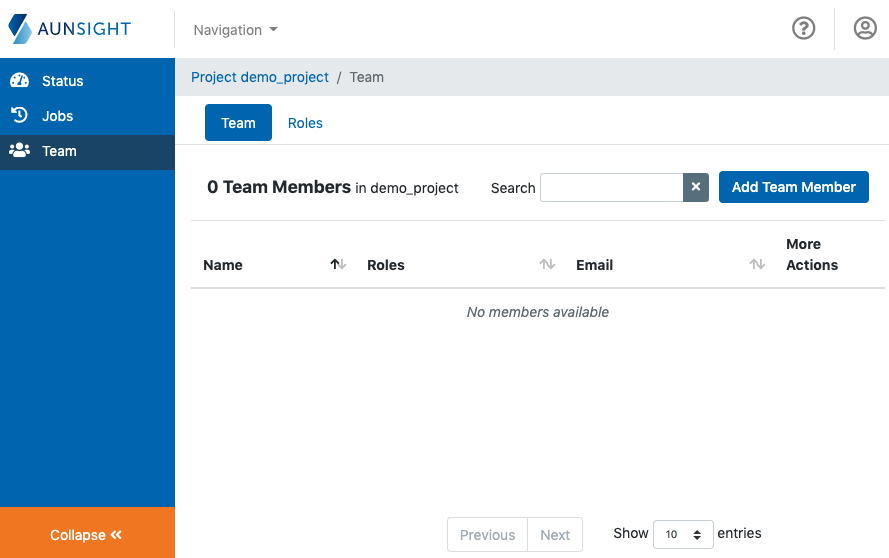The image size is (889, 558).
Task: Sort table by Name column arrows
Action: coord(338,265)
